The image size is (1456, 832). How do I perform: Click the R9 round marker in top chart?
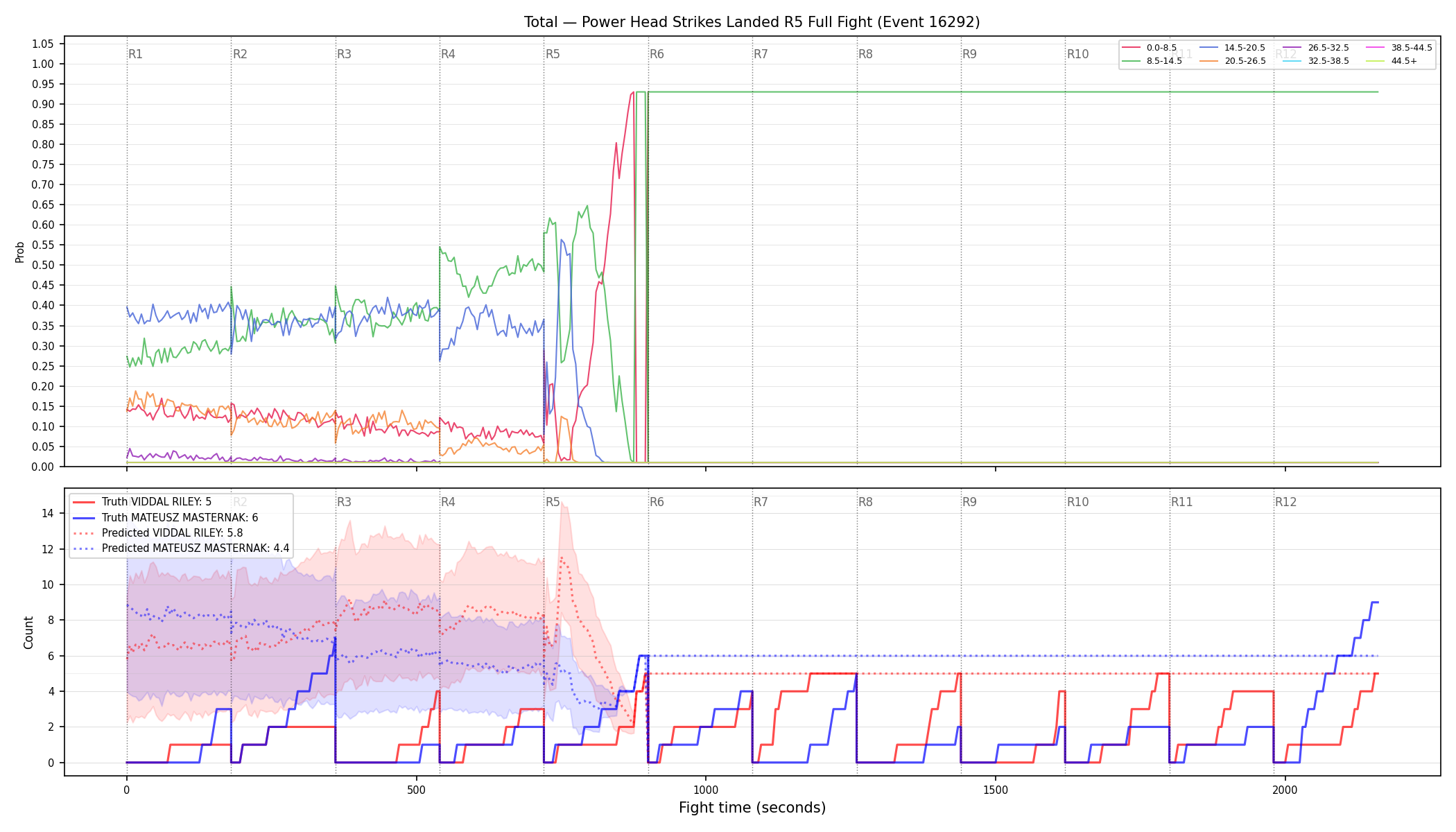pyautogui.click(x=970, y=54)
